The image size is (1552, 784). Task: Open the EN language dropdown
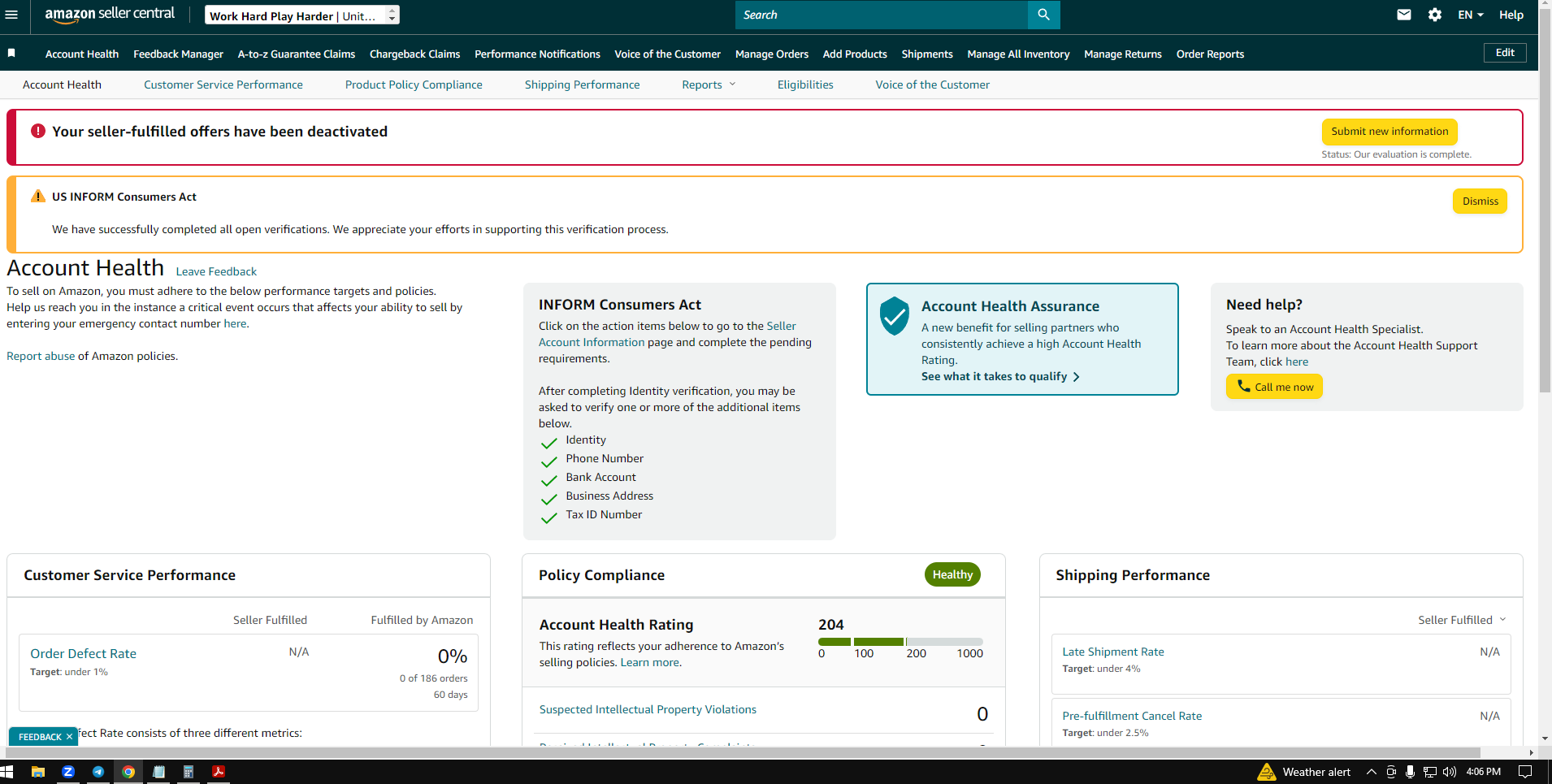pyautogui.click(x=1471, y=15)
